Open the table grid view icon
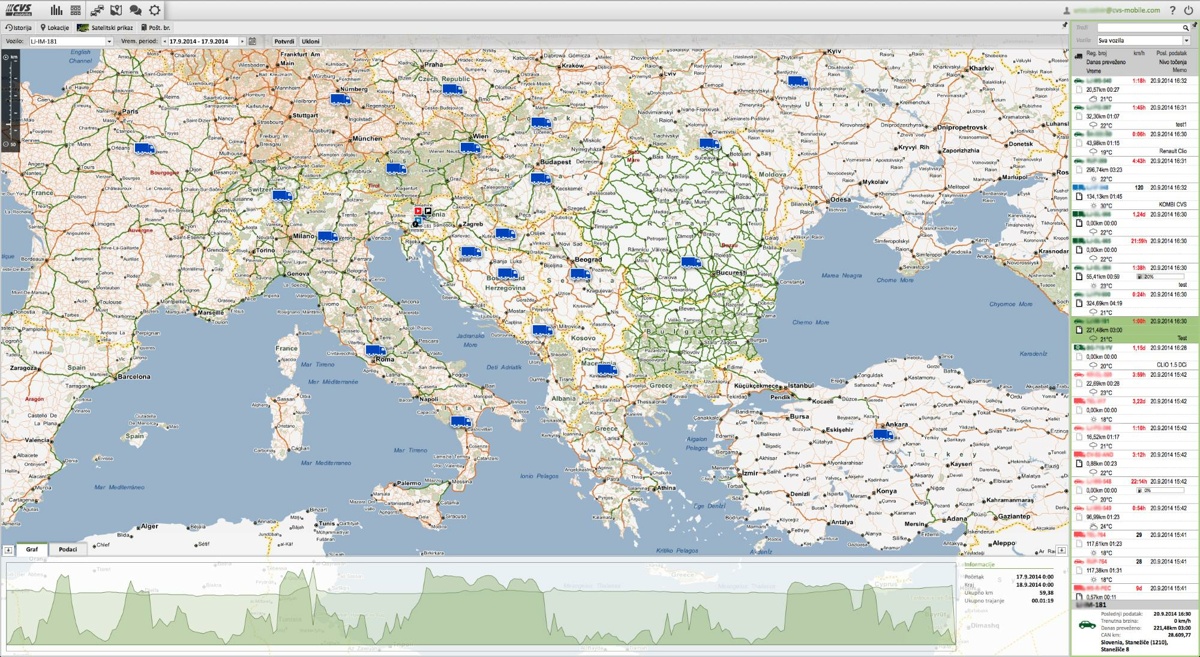The width and height of the screenshot is (1200, 657). pos(76,10)
